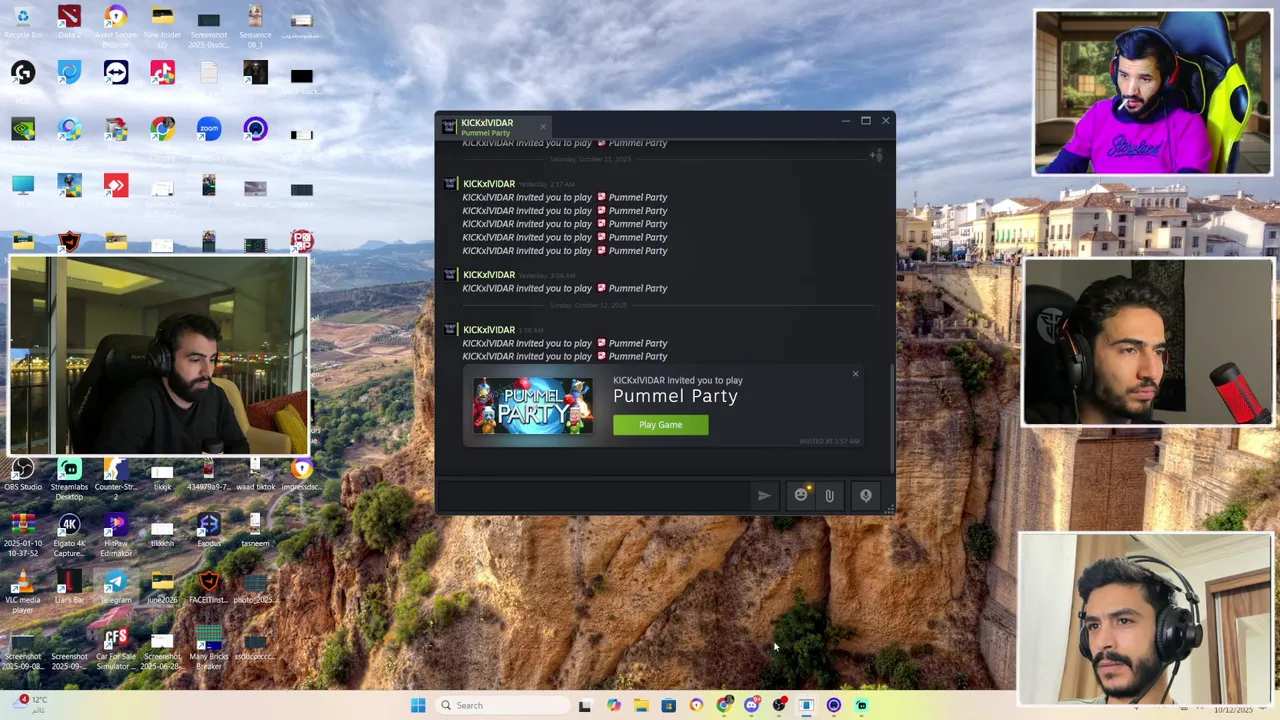The image size is (1280, 720).
Task: Select the tasneem desktop file
Action: point(255,530)
